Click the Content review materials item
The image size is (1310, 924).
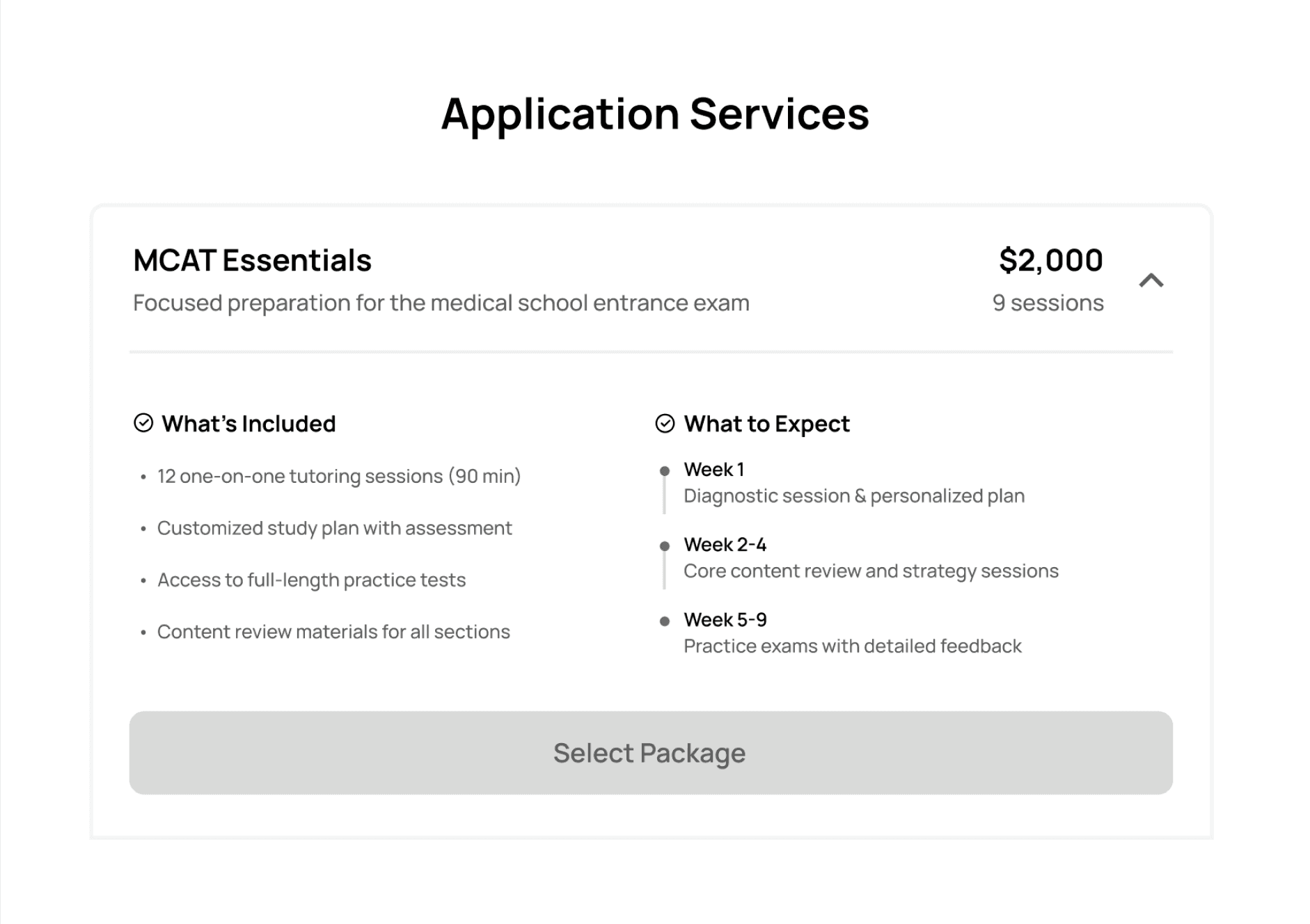[333, 632]
